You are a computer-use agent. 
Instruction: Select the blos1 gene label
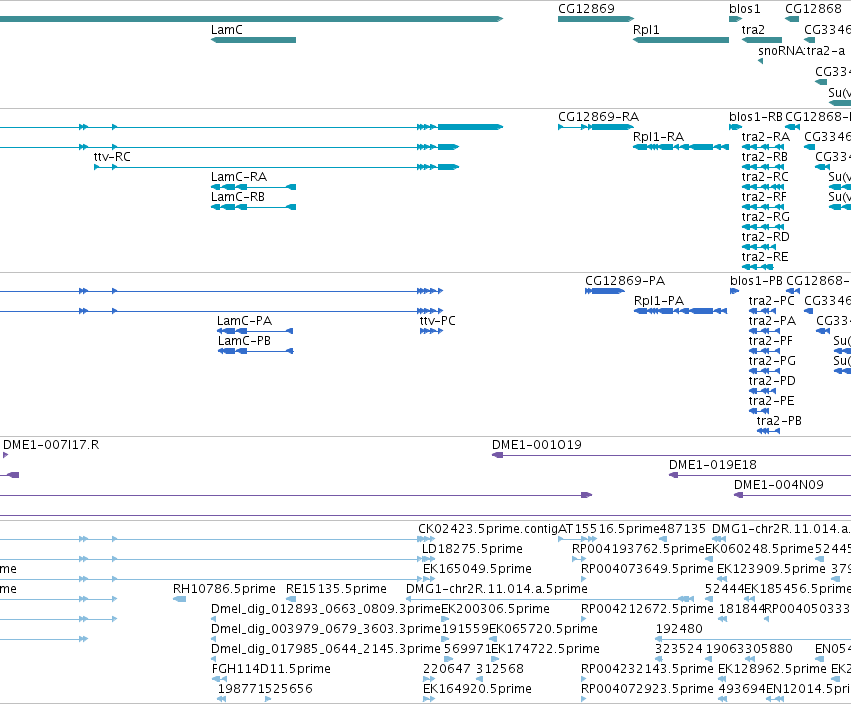(745, 9)
